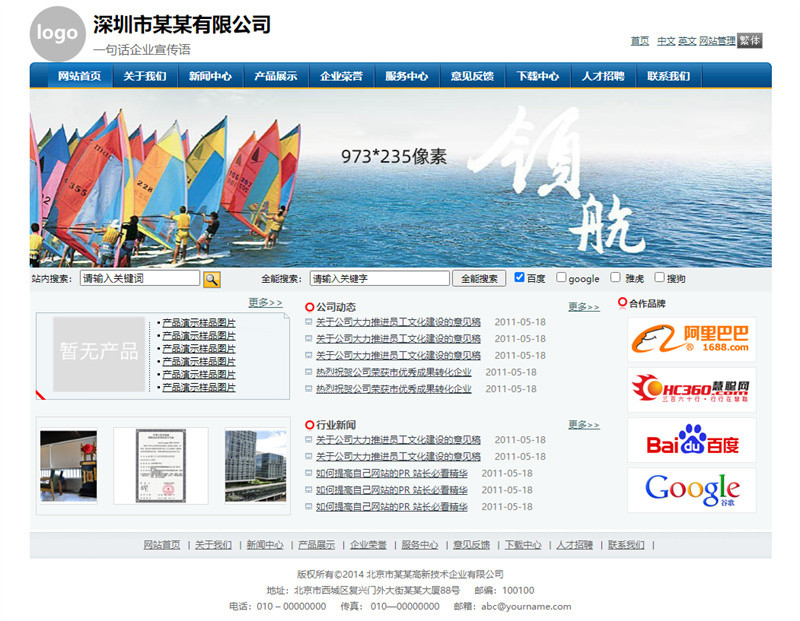Switch language via the 英文 link
Screen dimensions: 800x621
(687, 41)
